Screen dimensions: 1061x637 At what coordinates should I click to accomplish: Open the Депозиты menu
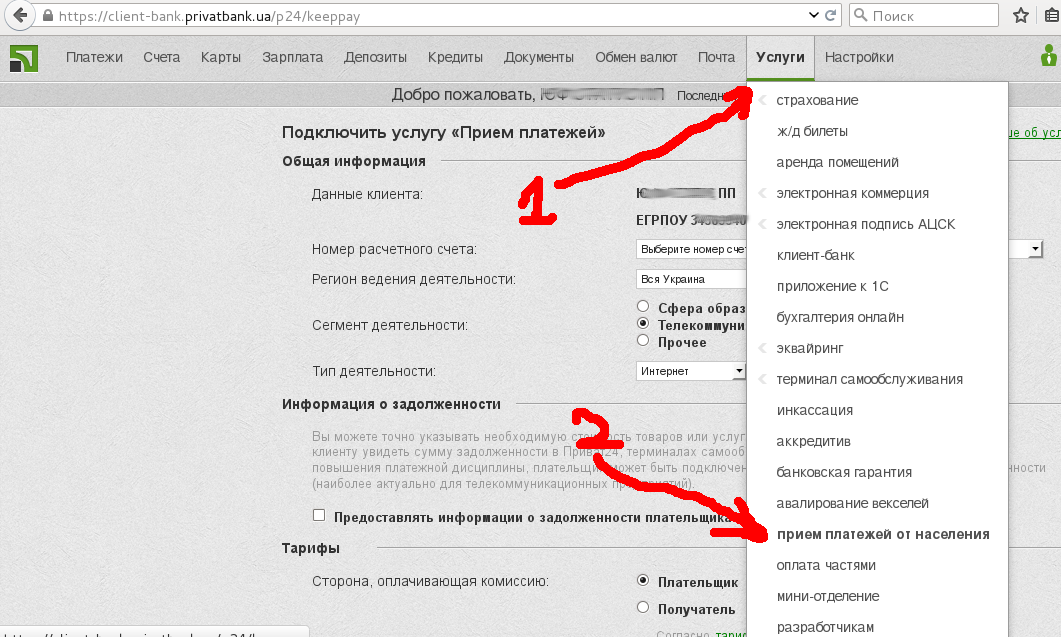pos(375,58)
